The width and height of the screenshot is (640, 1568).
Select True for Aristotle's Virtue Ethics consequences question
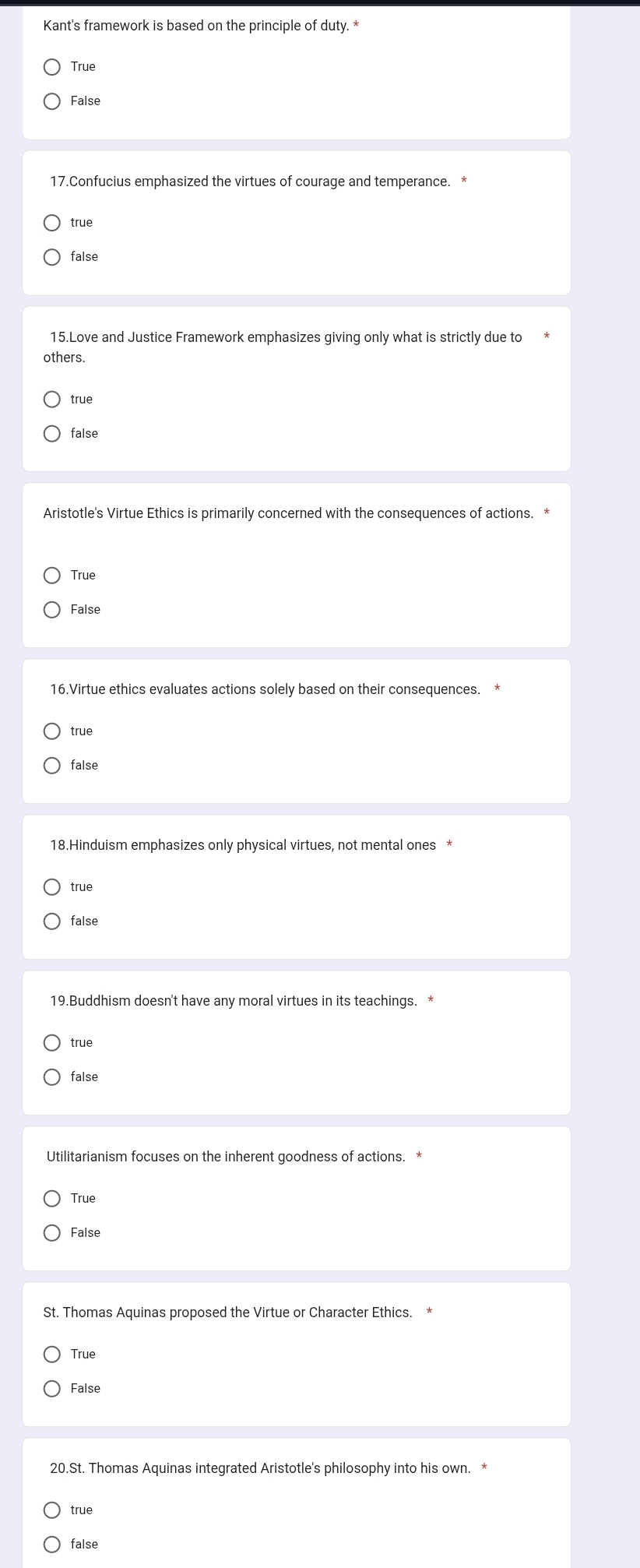click(x=52, y=576)
